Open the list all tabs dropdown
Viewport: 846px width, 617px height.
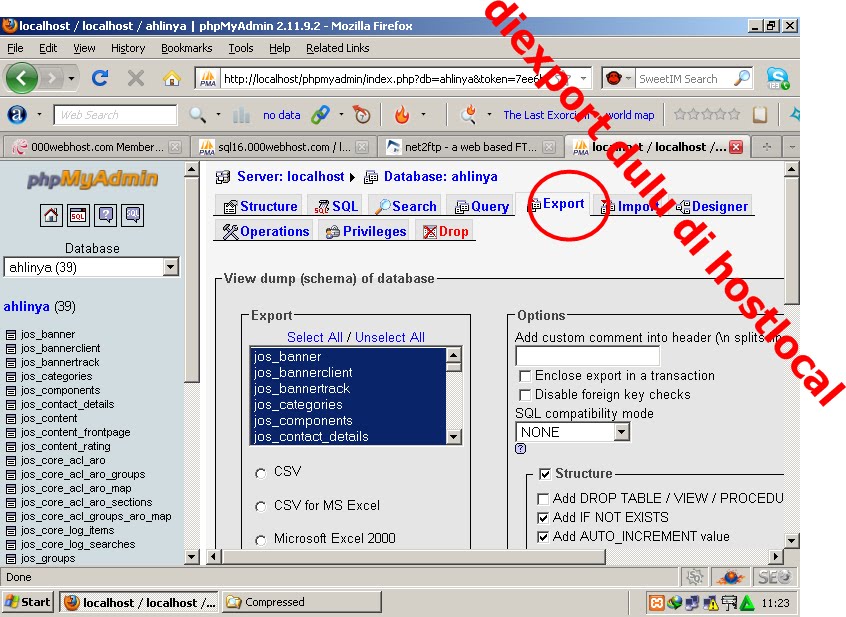pos(792,147)
